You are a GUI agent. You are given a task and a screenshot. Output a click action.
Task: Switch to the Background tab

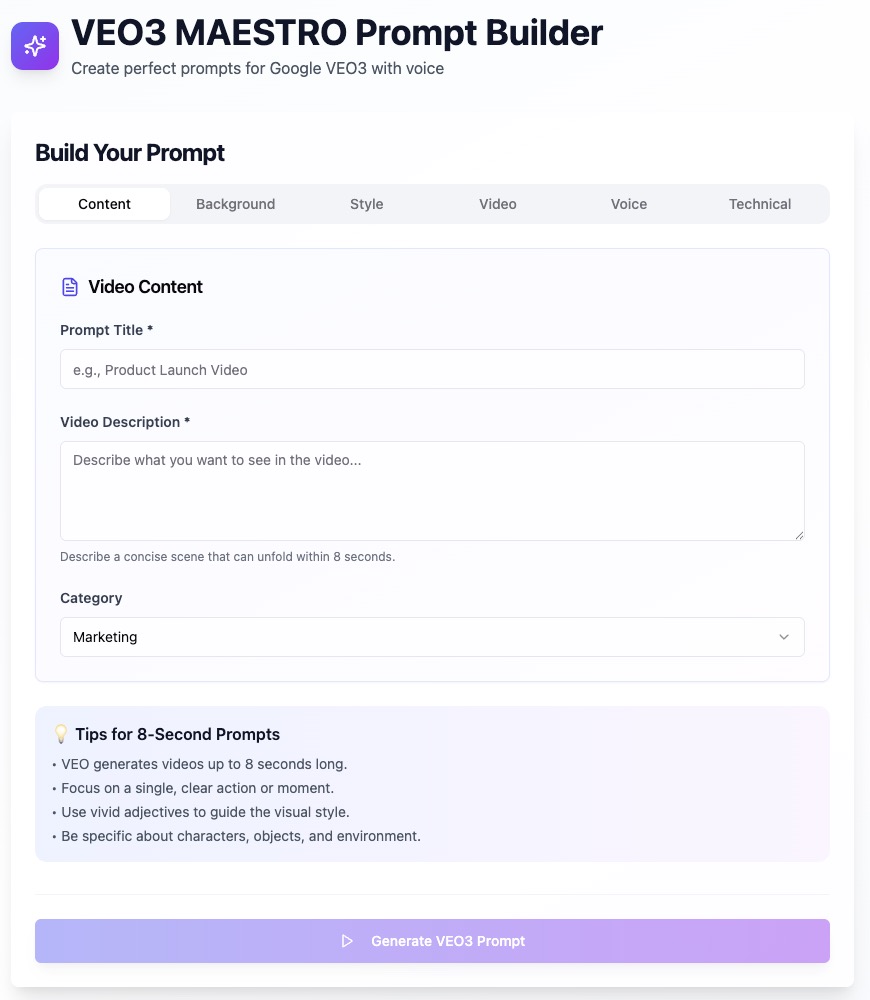coord(235,204)
